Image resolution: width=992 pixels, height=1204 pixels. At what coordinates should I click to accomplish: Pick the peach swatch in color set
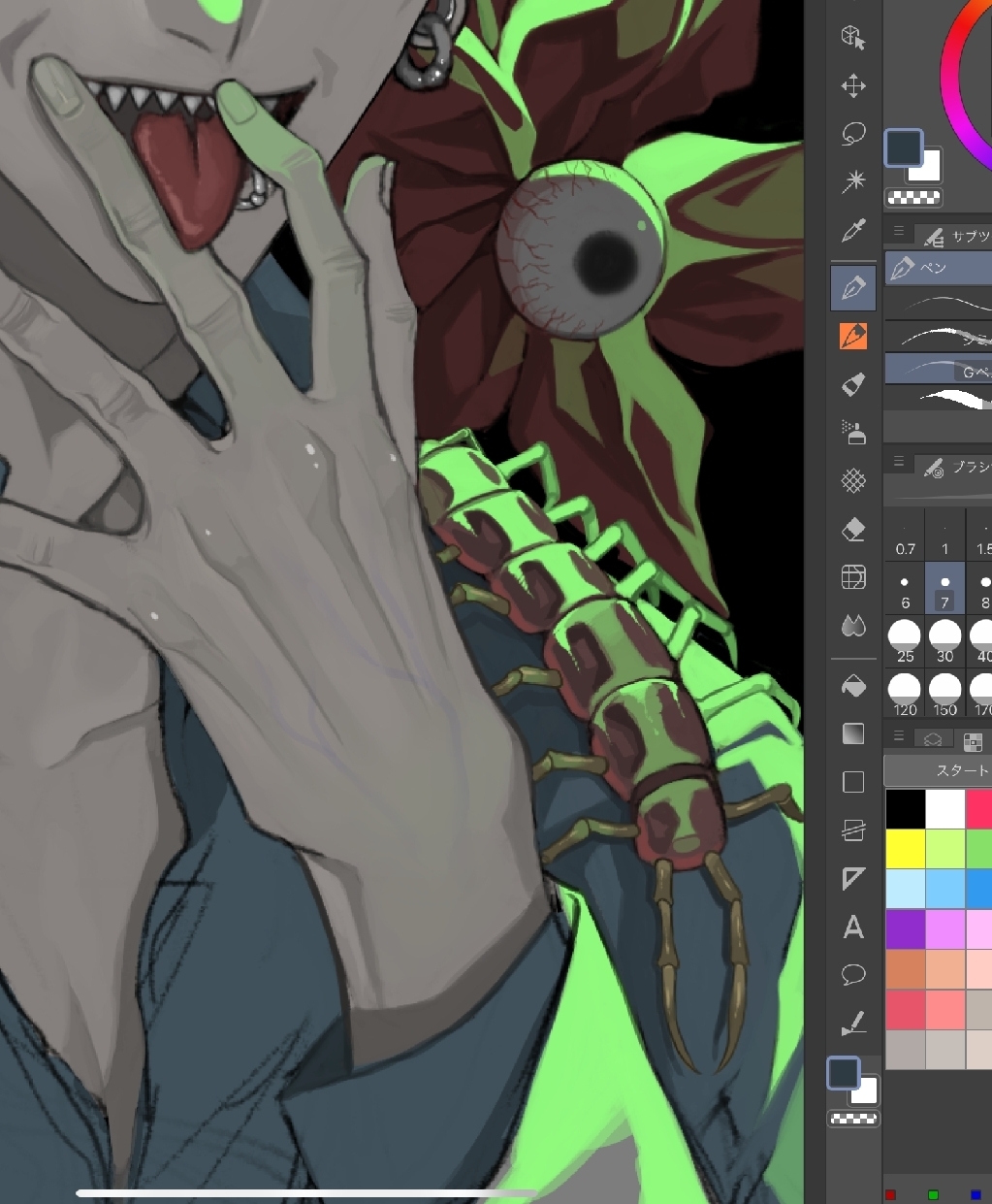click(x=945, y=969)
